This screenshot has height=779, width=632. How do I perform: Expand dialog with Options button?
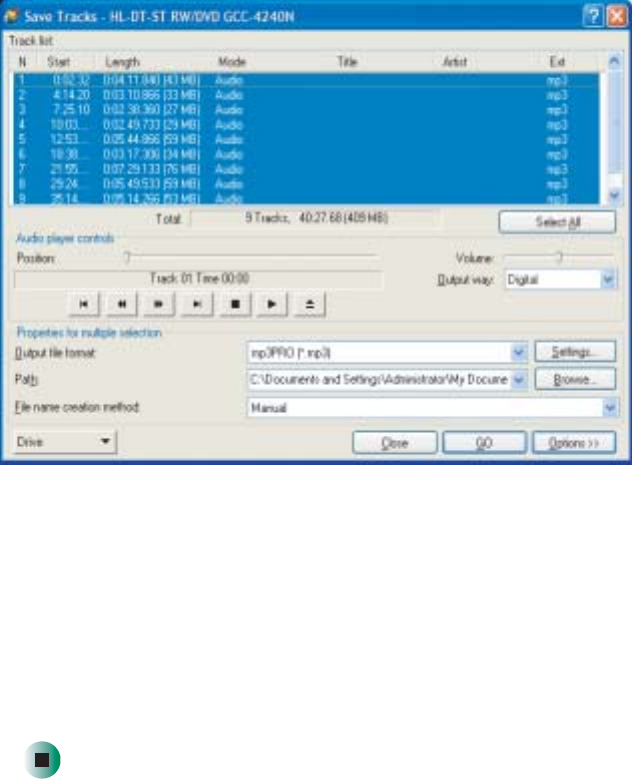tap(574, 443)
